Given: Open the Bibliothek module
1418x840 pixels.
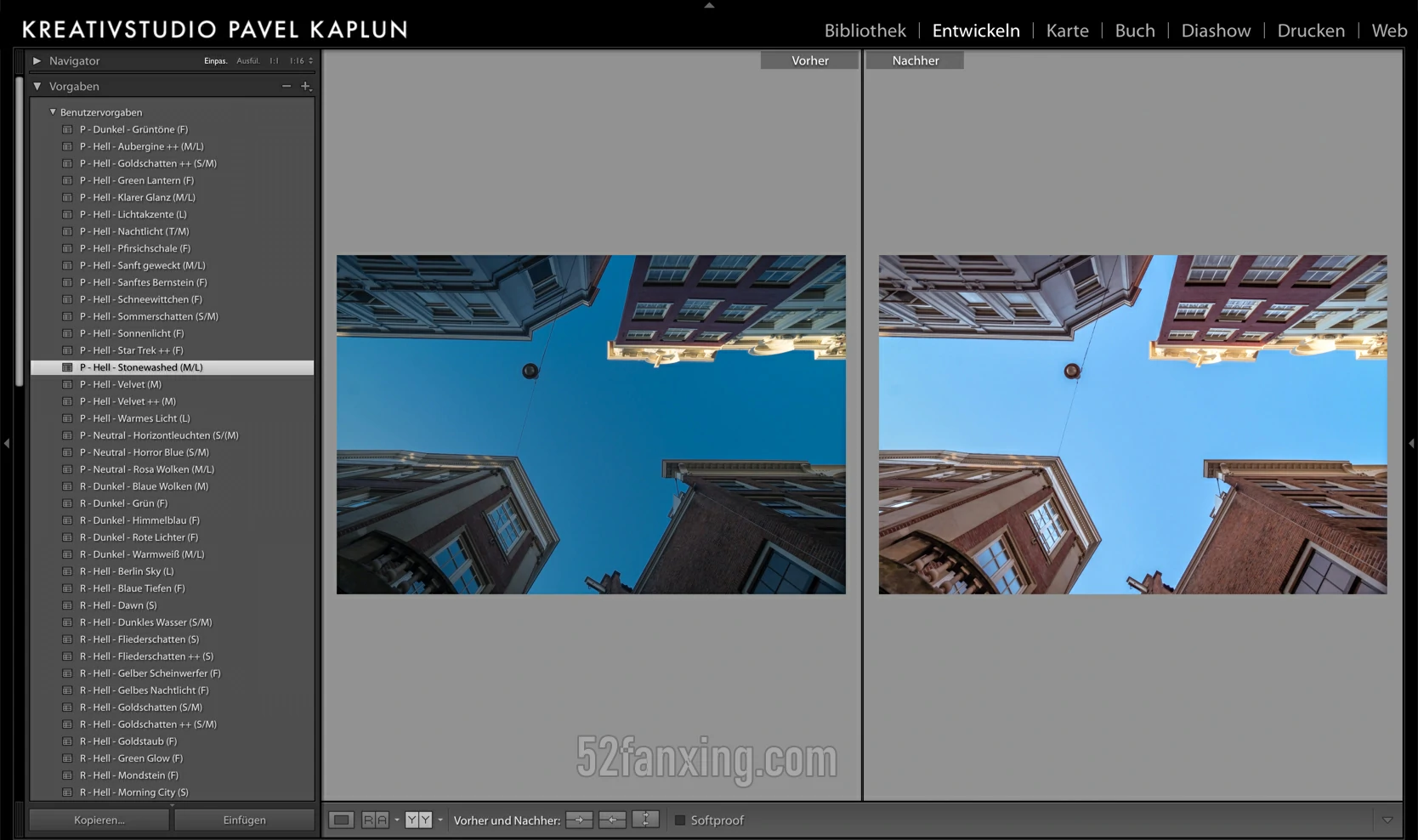Looking at the screenshot, I should pyautogui.click(x=865, y=31).
